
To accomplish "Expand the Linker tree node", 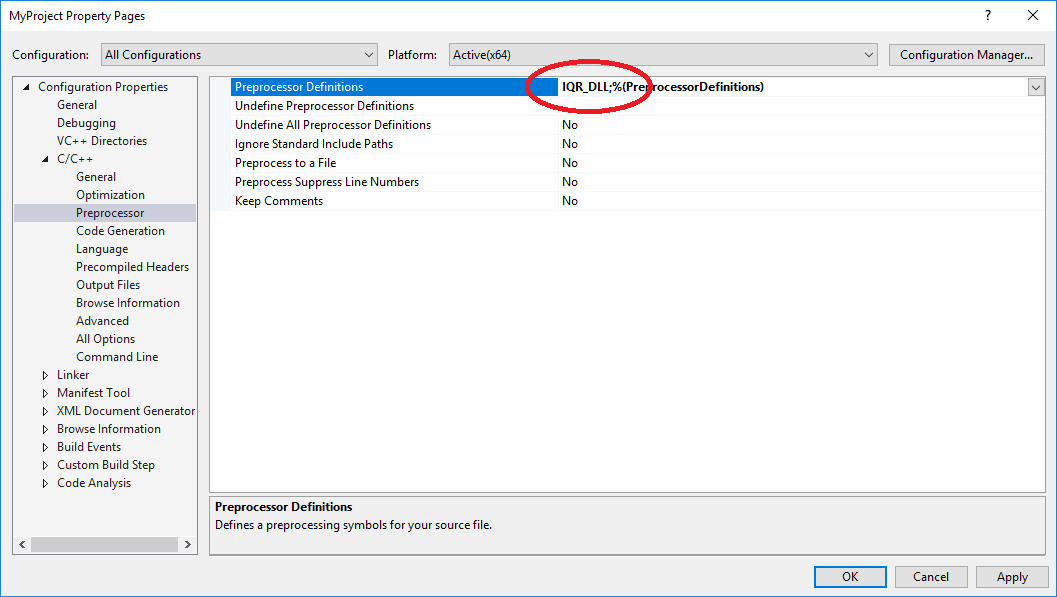I will point(44,374).
